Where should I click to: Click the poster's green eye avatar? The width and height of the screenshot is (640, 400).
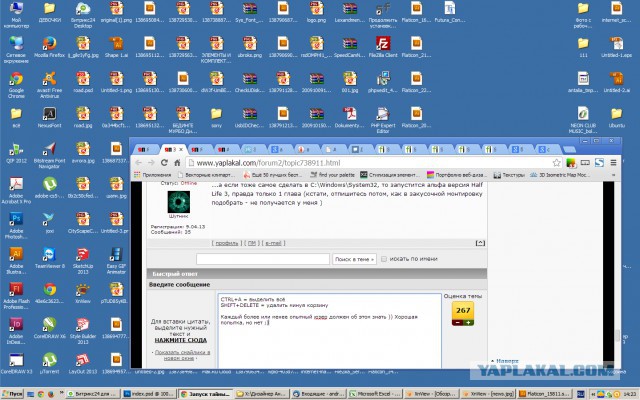[179, 201]
